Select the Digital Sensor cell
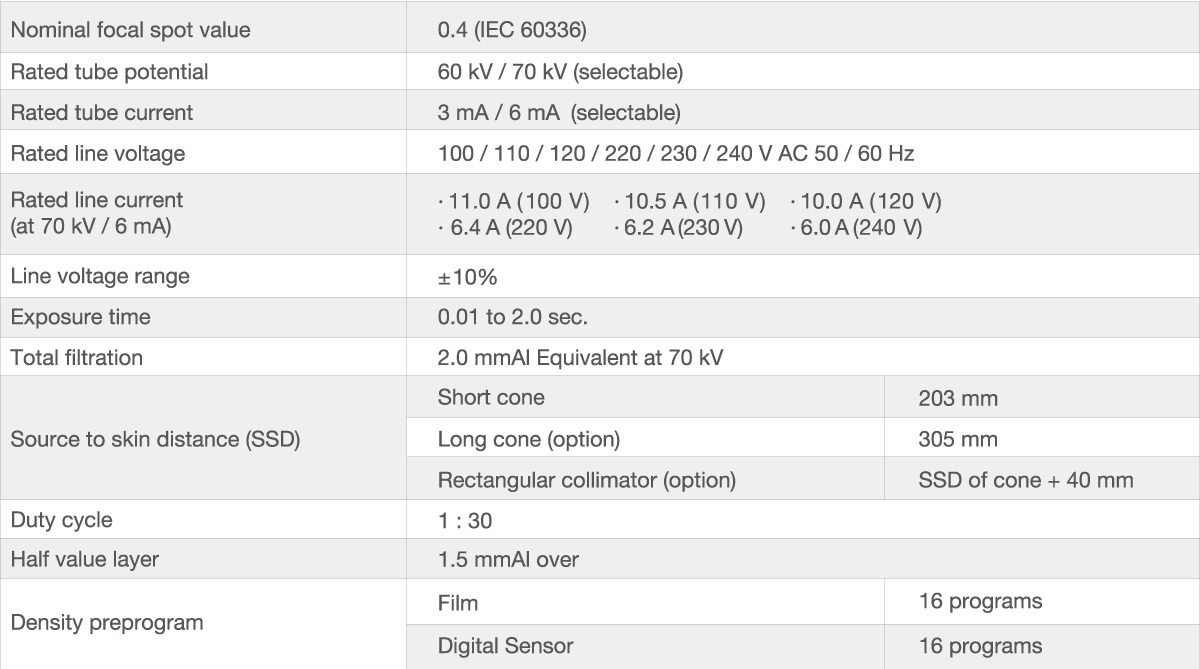This screenshot has width=1200, height=669. (x=505, y=646)
